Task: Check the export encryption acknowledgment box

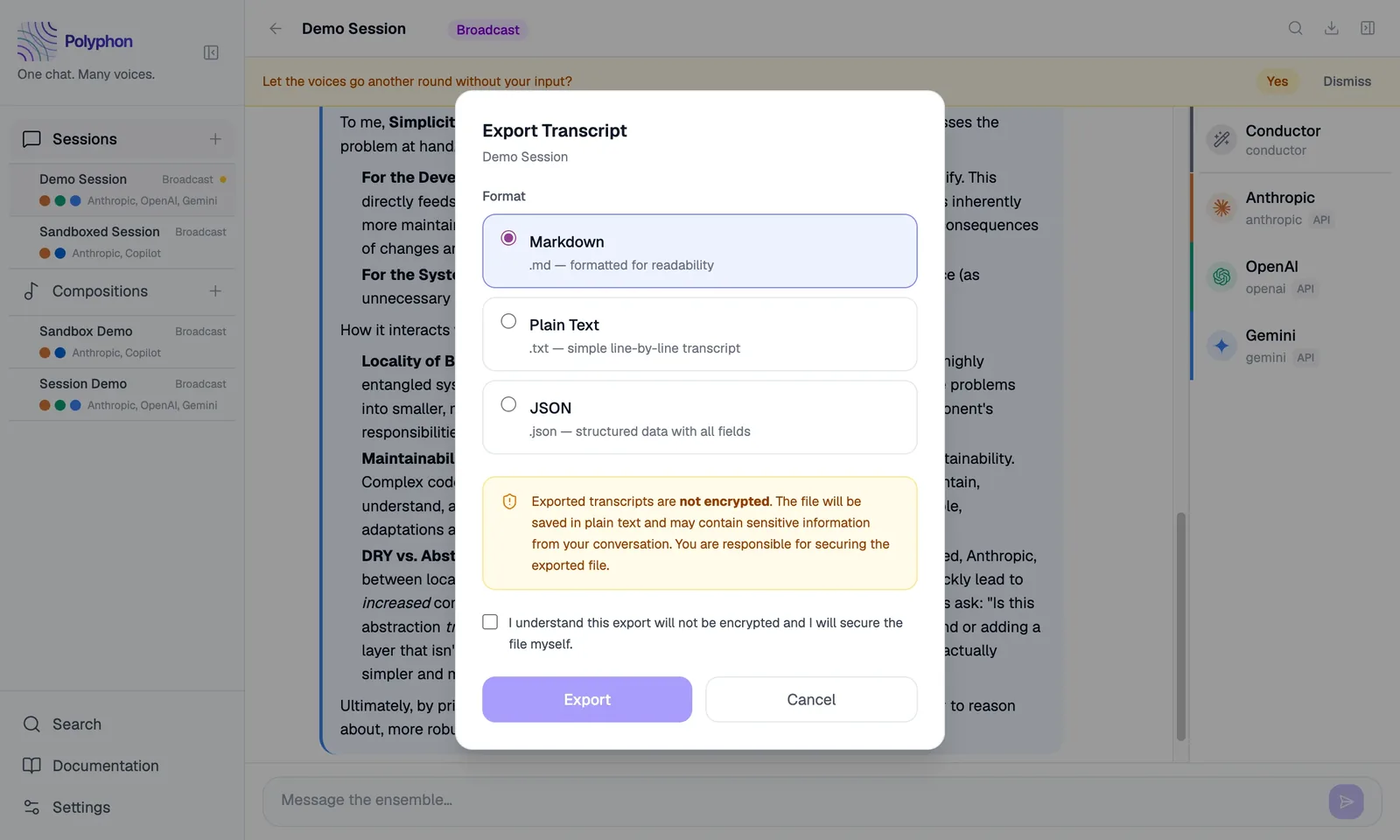Action: click(x=490, y=621)
